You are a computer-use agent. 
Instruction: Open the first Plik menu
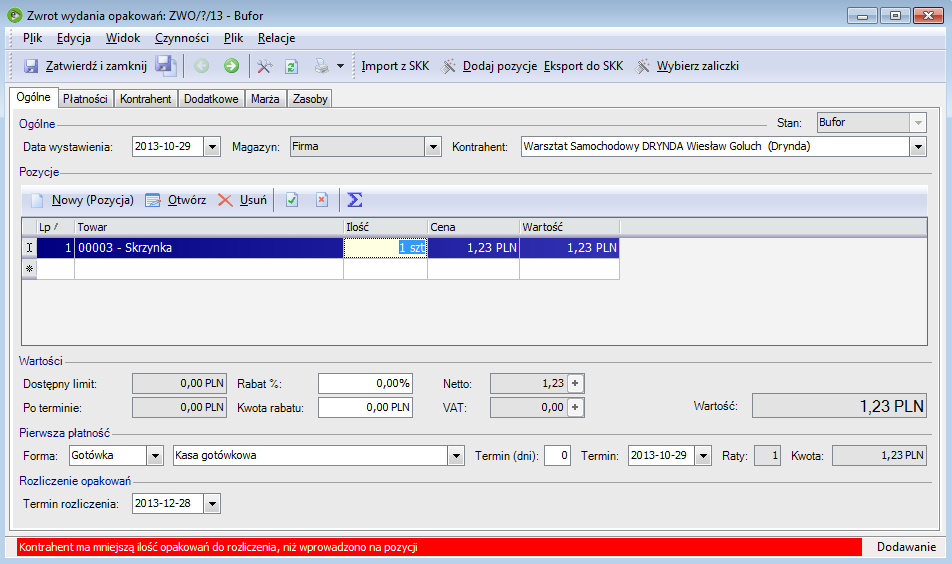point(33,38)
